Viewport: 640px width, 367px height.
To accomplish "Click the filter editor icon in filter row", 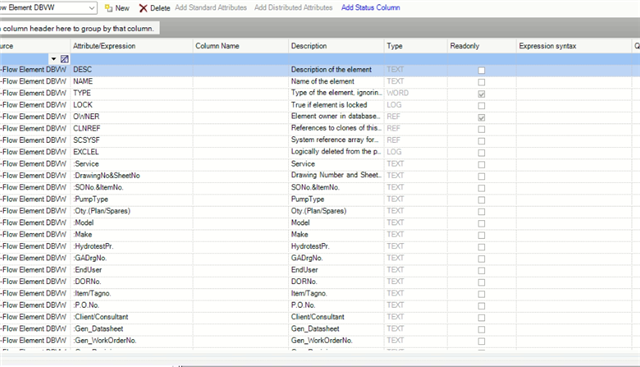I will coord(64,59).
